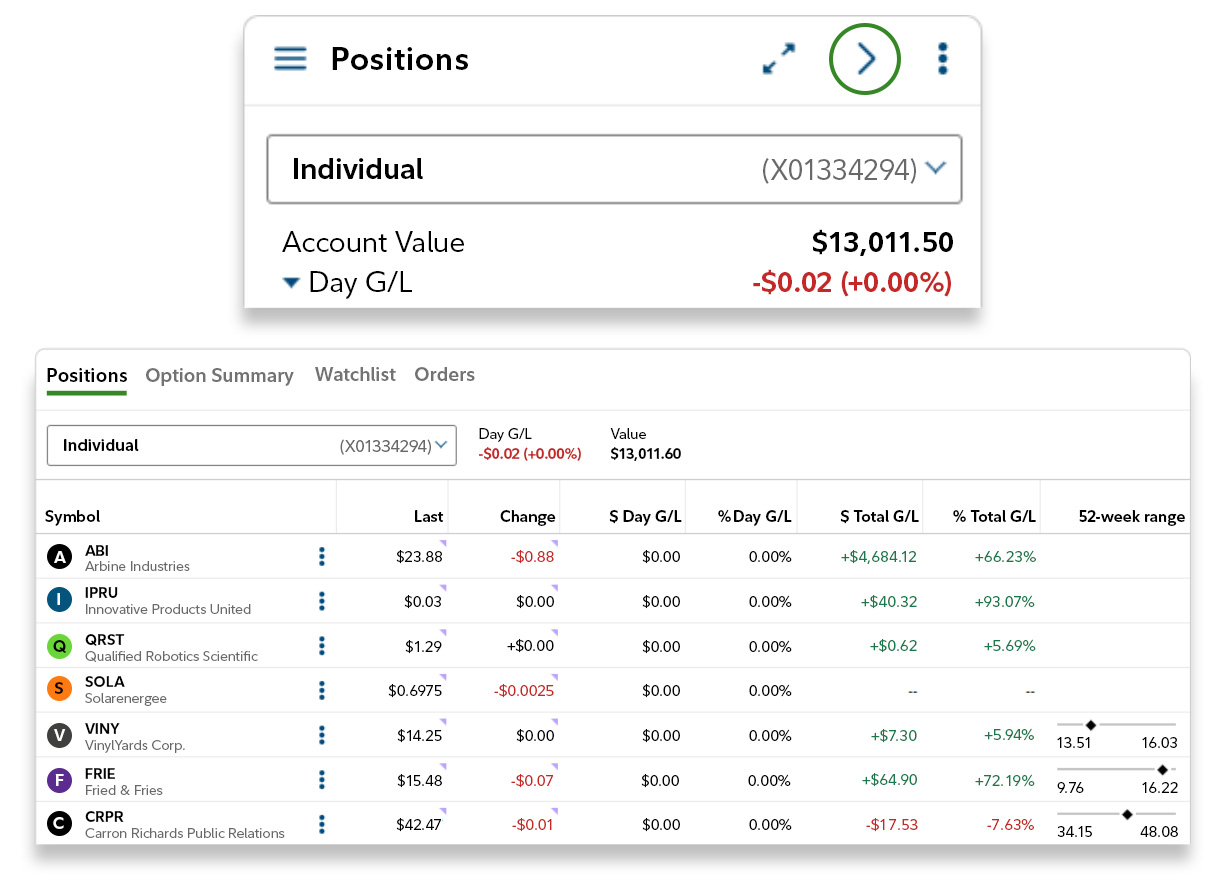1230x885 pixels.
Task: Switch to the Watchlist tab
Action: [x=355, y=375]
